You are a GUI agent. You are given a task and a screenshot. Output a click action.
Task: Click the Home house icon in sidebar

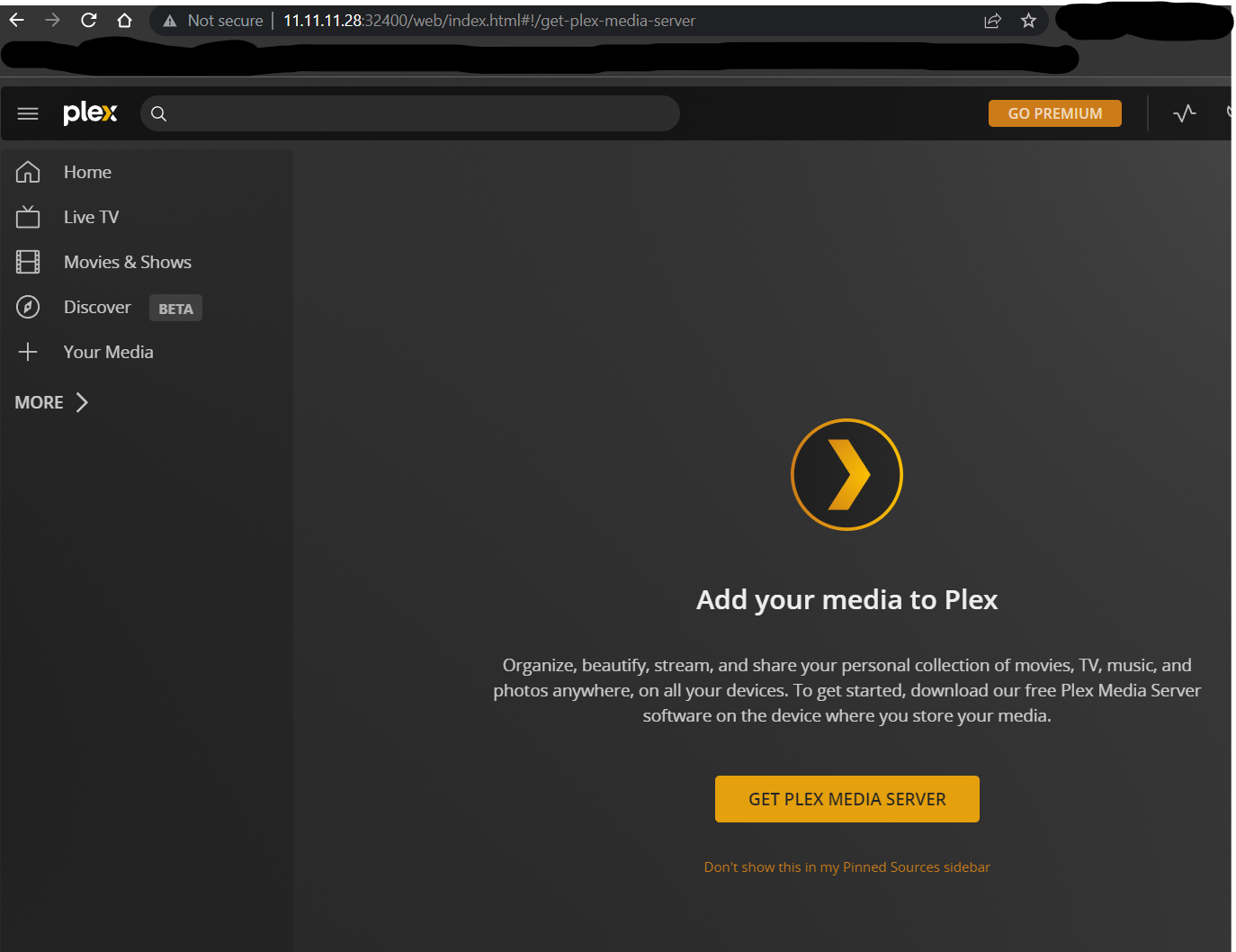click(x=28, y=172)
